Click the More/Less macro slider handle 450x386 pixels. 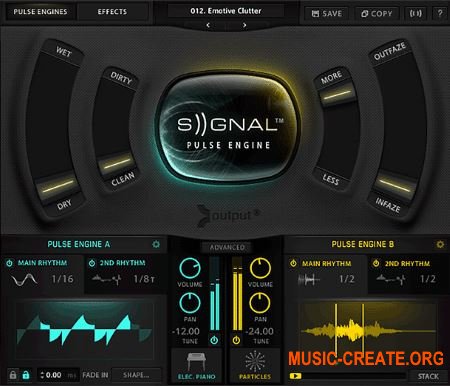pyautogui.click(x=337, y=96)
